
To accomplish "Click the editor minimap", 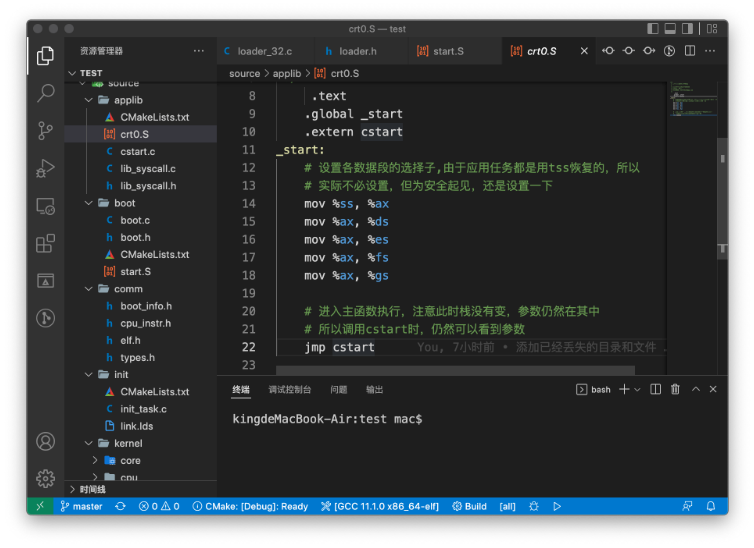I will point(690,100).
